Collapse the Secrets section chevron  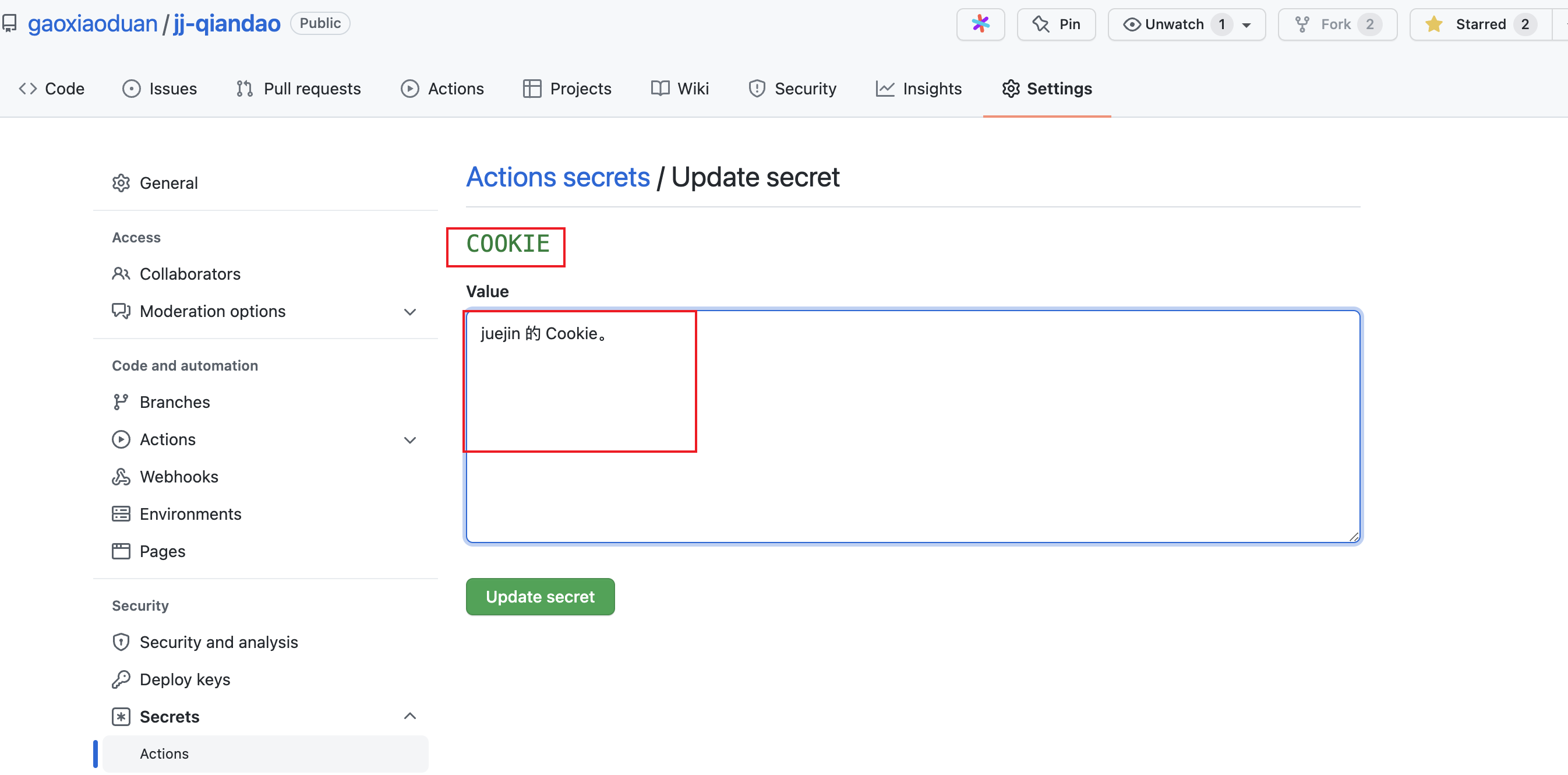click(409, 717)
